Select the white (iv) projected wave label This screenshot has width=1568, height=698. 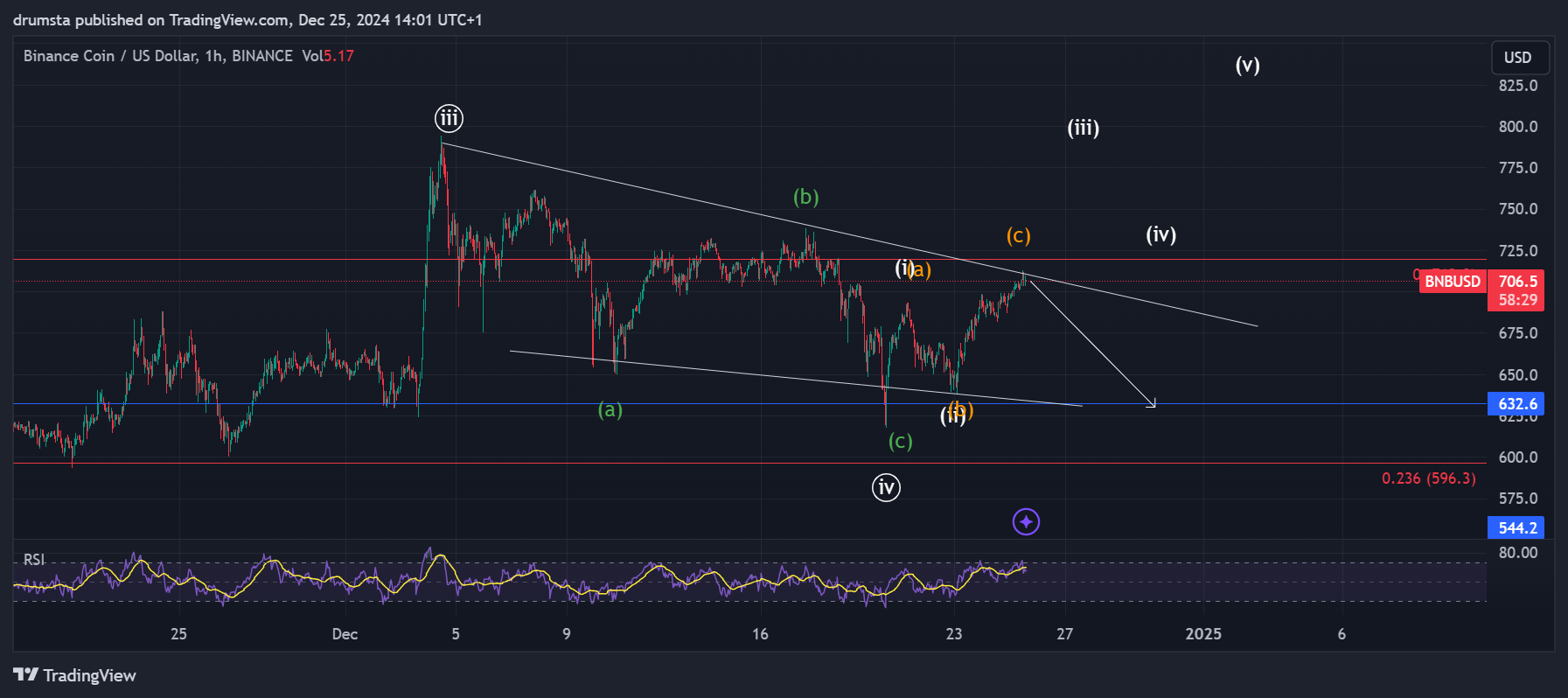click(1160, 234)
